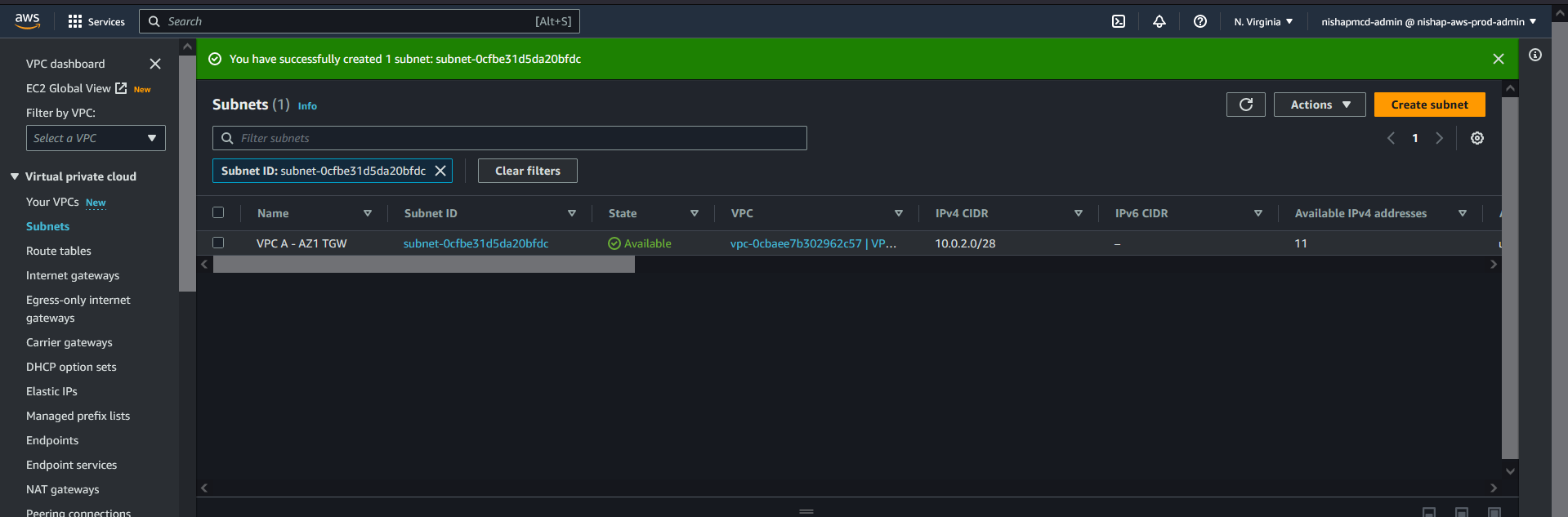Go to Route tables in sidebar
The image size is (1568, 517).
(x=59, y=251)
